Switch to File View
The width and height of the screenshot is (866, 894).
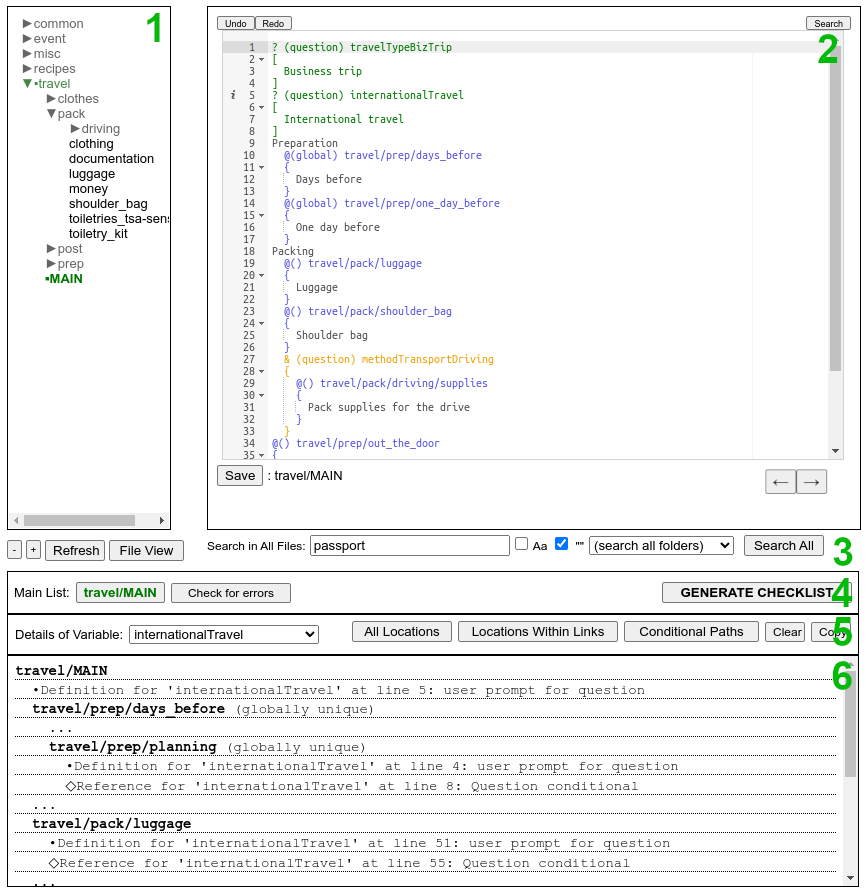pos(146,550)
